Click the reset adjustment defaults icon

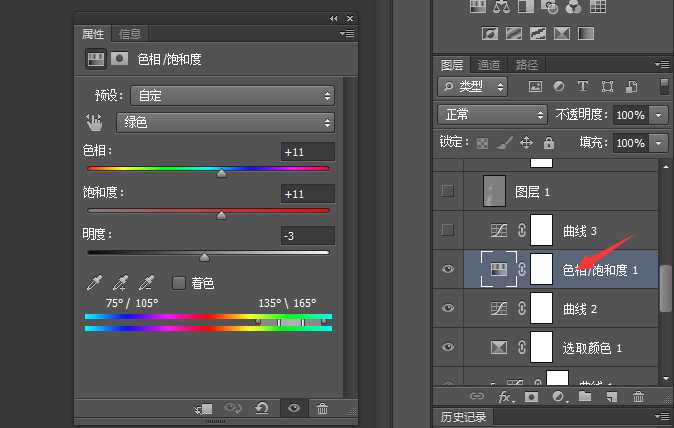coord(262,408)
